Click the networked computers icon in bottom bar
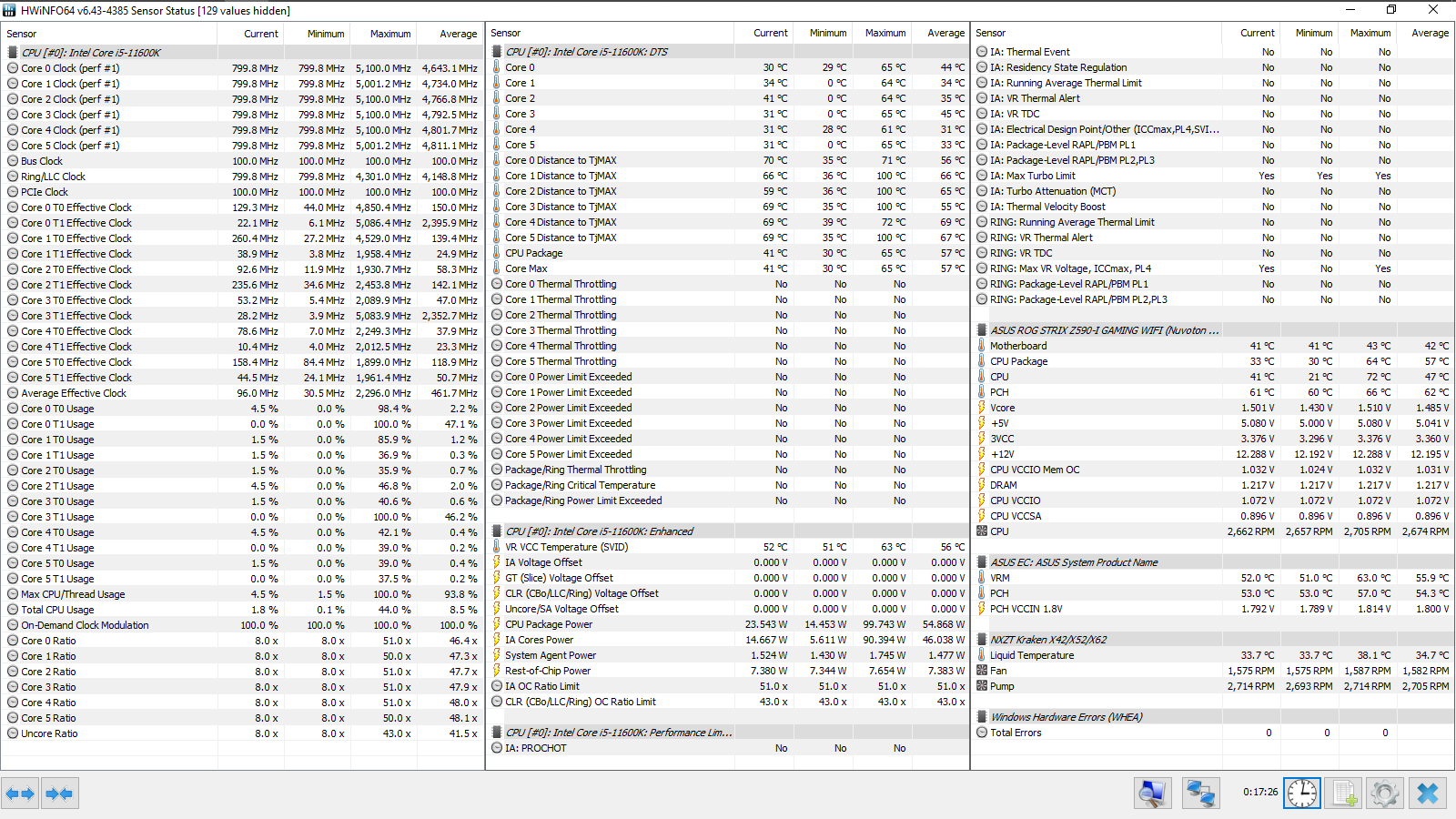Image resolution: width=1456 pixels, height=819 pixels. (1200, 794)
